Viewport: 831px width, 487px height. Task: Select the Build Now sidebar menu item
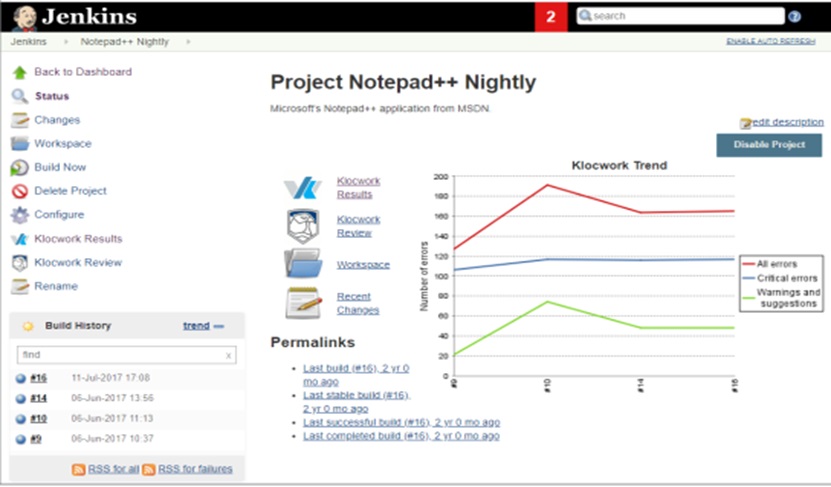(60, 167)
